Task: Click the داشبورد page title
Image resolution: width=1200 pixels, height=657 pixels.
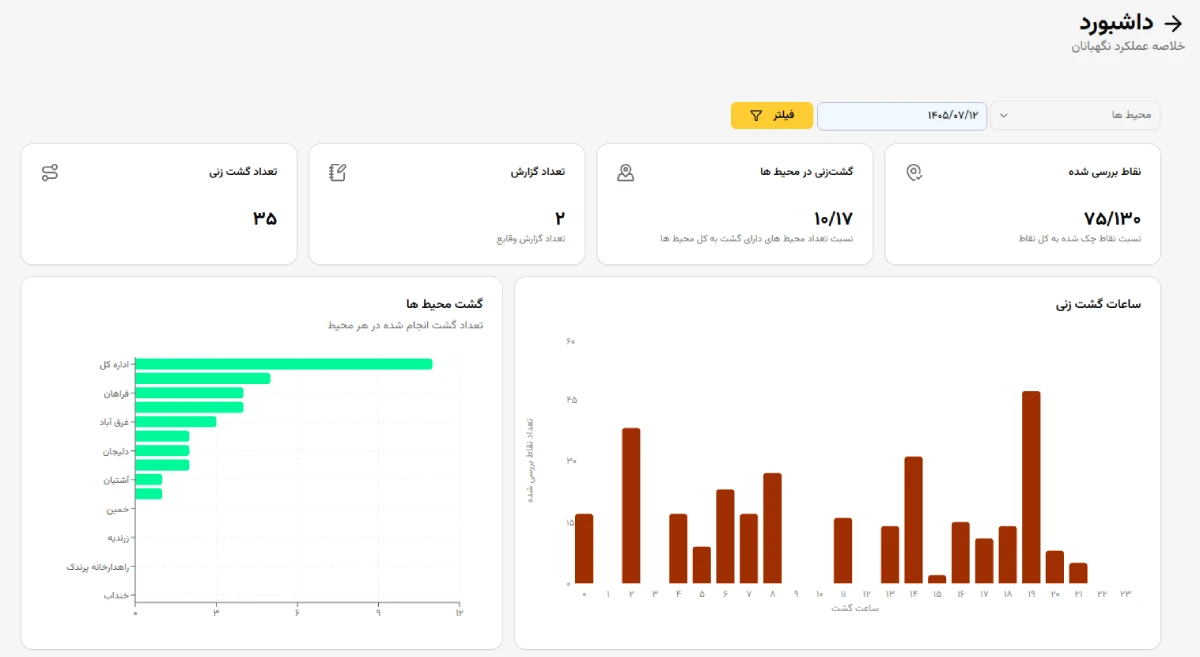Action: click(1115, 23)
